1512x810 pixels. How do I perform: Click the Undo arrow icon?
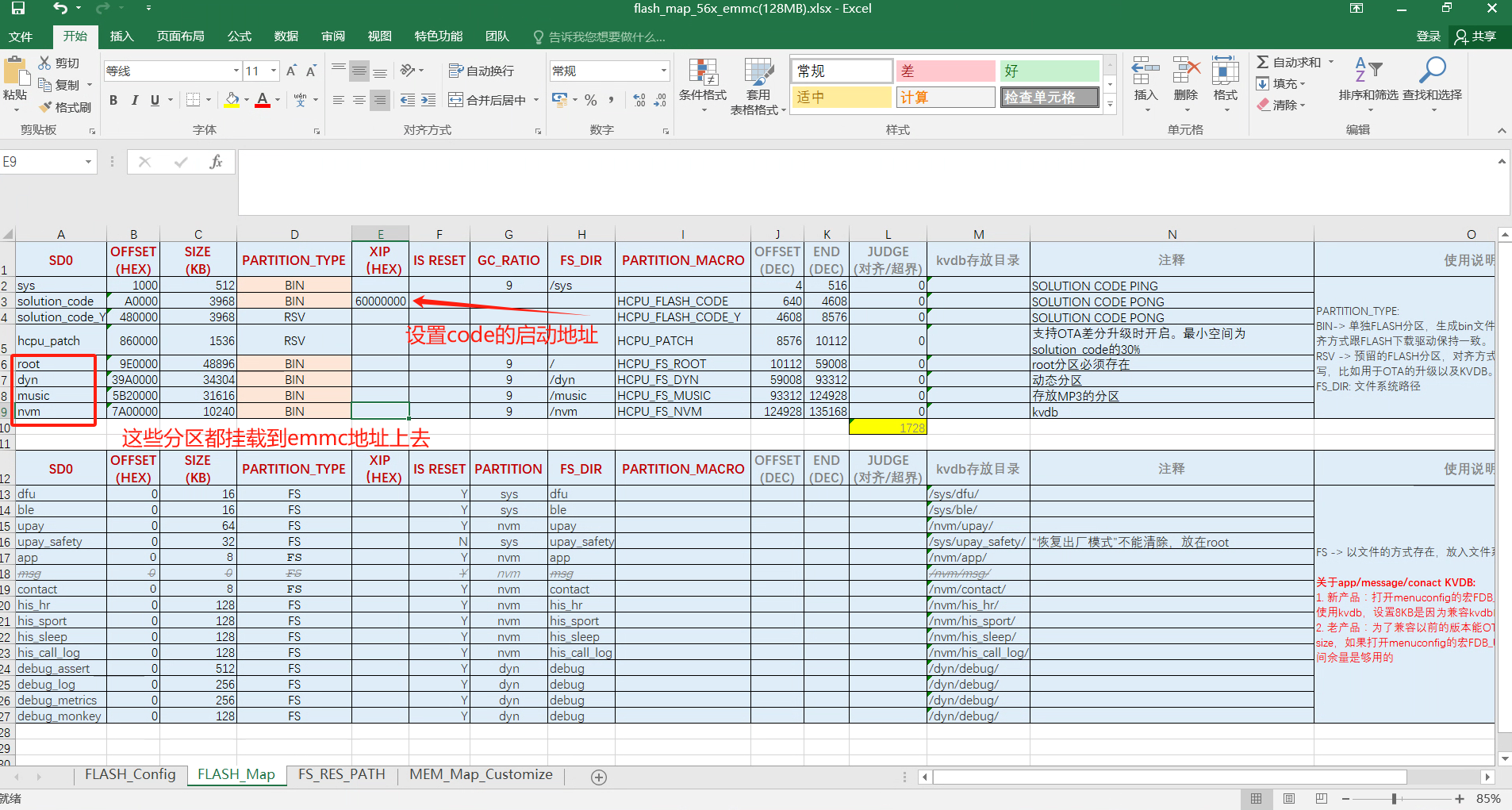click(x=60, y=9)
